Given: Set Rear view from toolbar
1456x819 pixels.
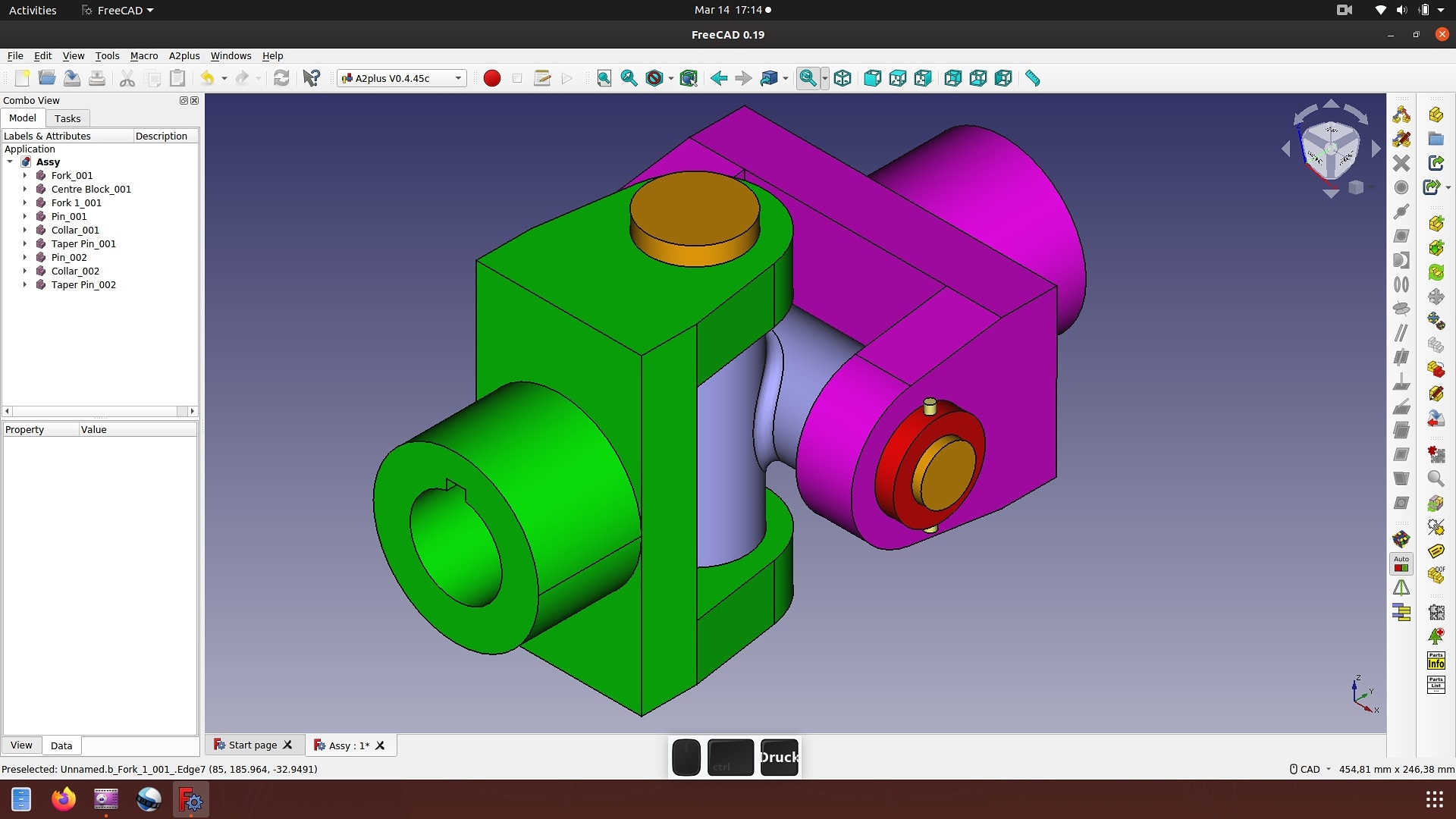Looking at the screenshot, I should [952, 78].
